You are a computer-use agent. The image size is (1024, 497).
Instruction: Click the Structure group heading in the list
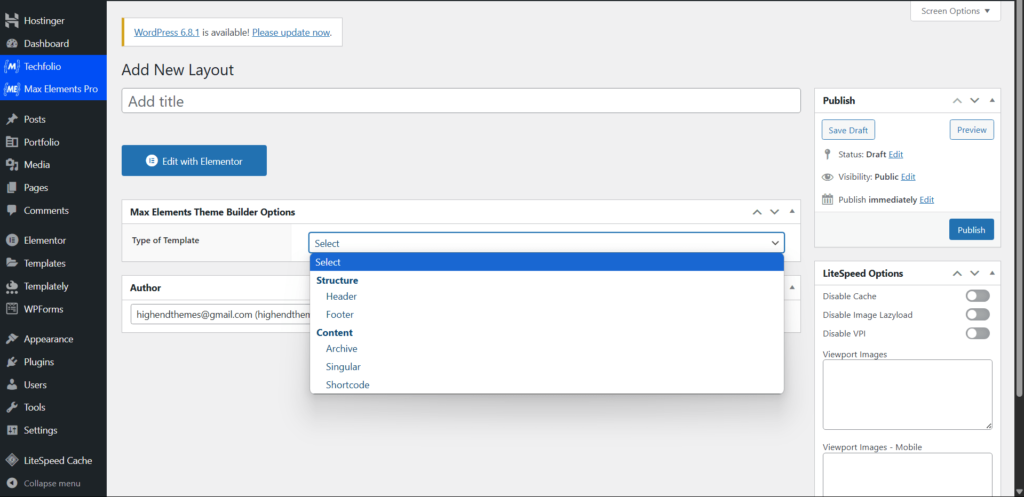337,280
